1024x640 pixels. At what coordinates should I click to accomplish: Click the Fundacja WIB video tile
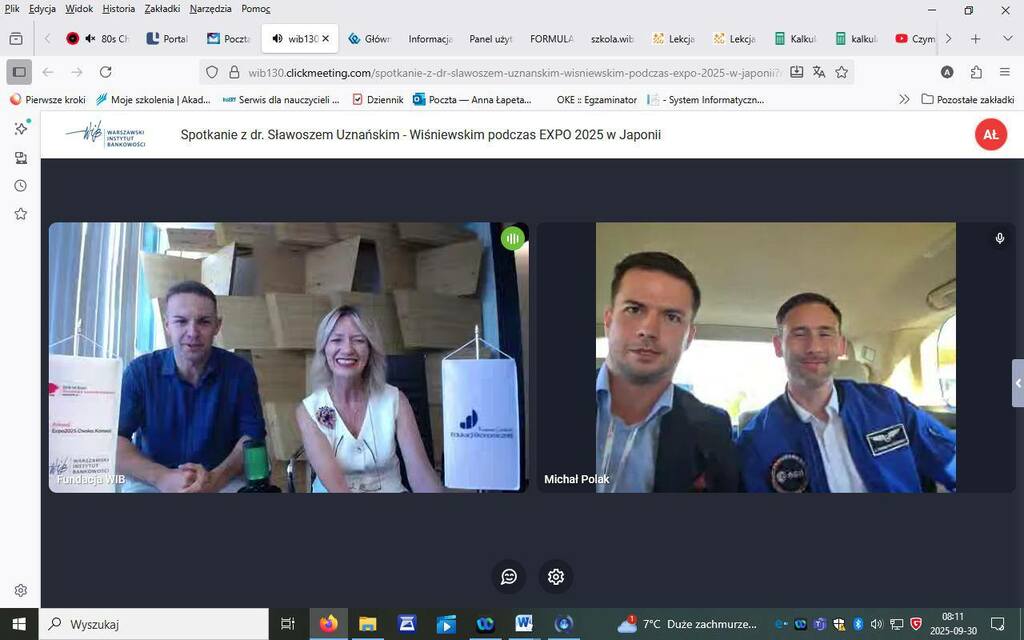(x=288, y=357)
